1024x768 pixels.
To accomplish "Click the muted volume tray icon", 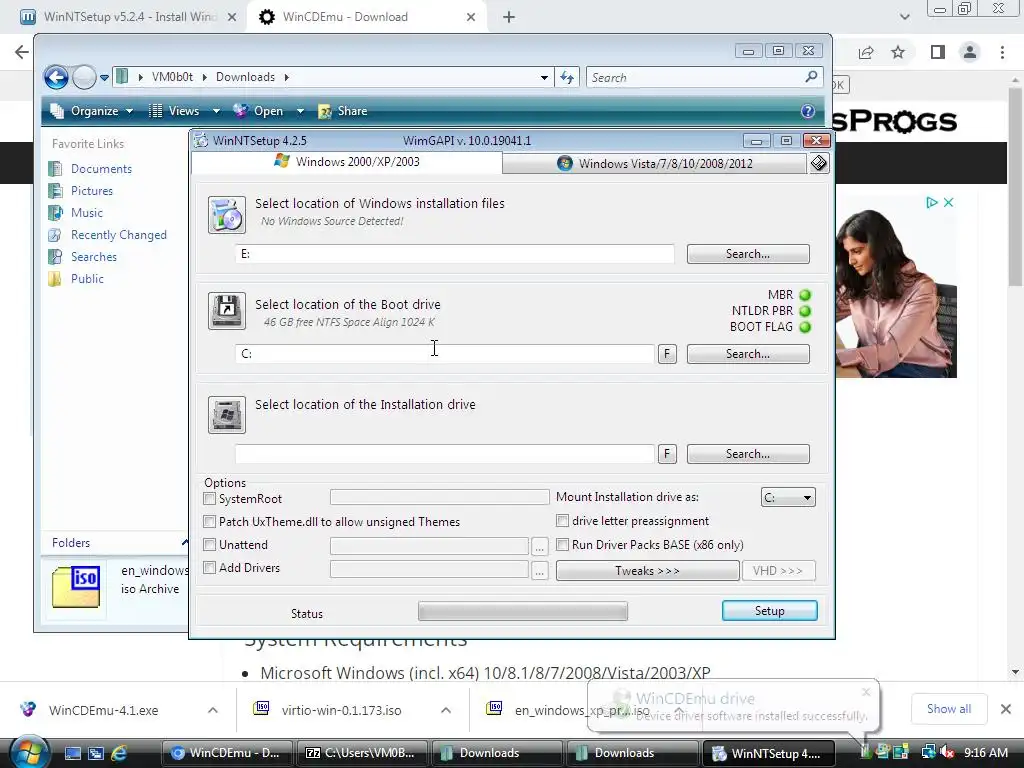I will (947, 753).
